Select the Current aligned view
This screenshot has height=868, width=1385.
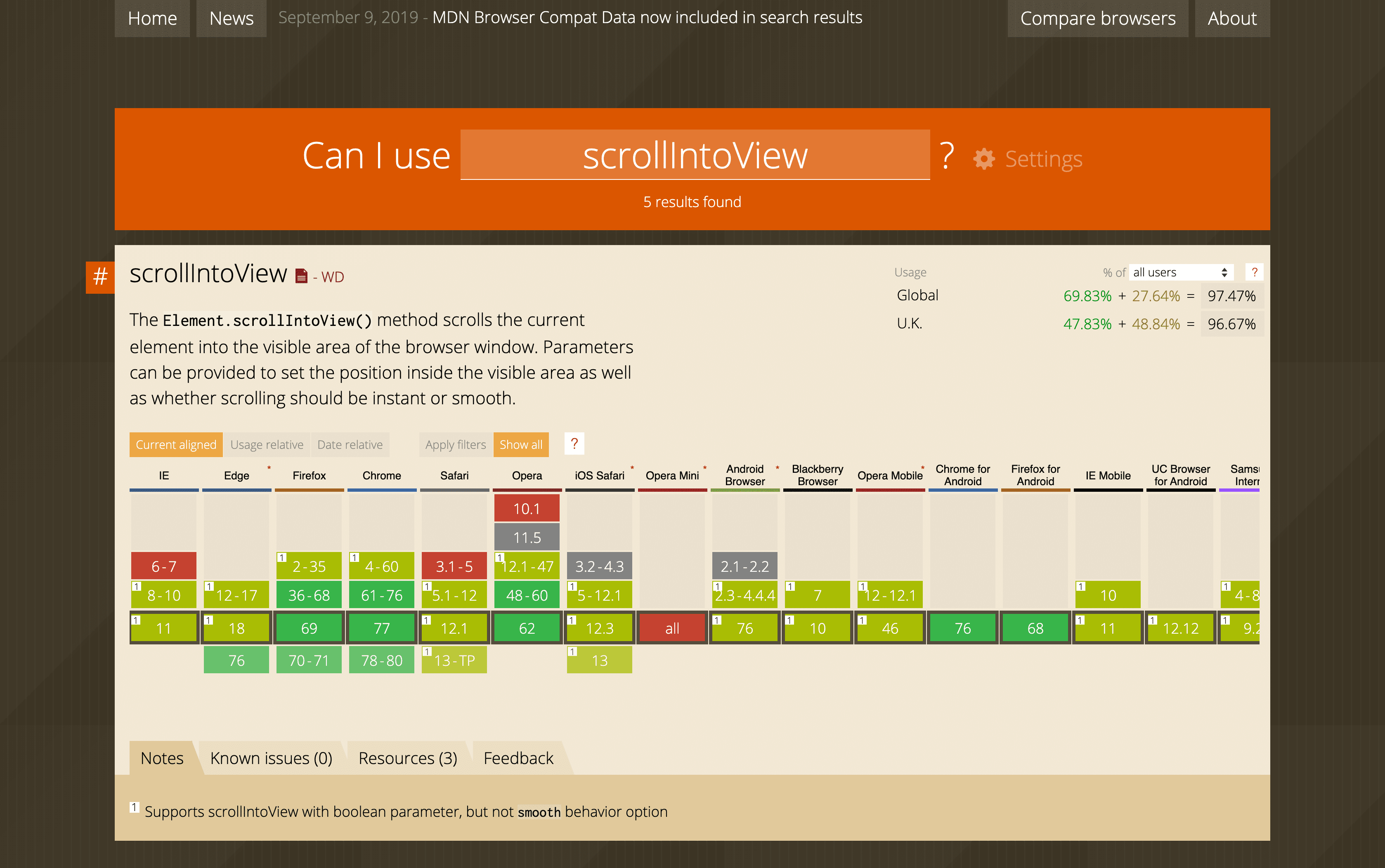coord(176,444)
